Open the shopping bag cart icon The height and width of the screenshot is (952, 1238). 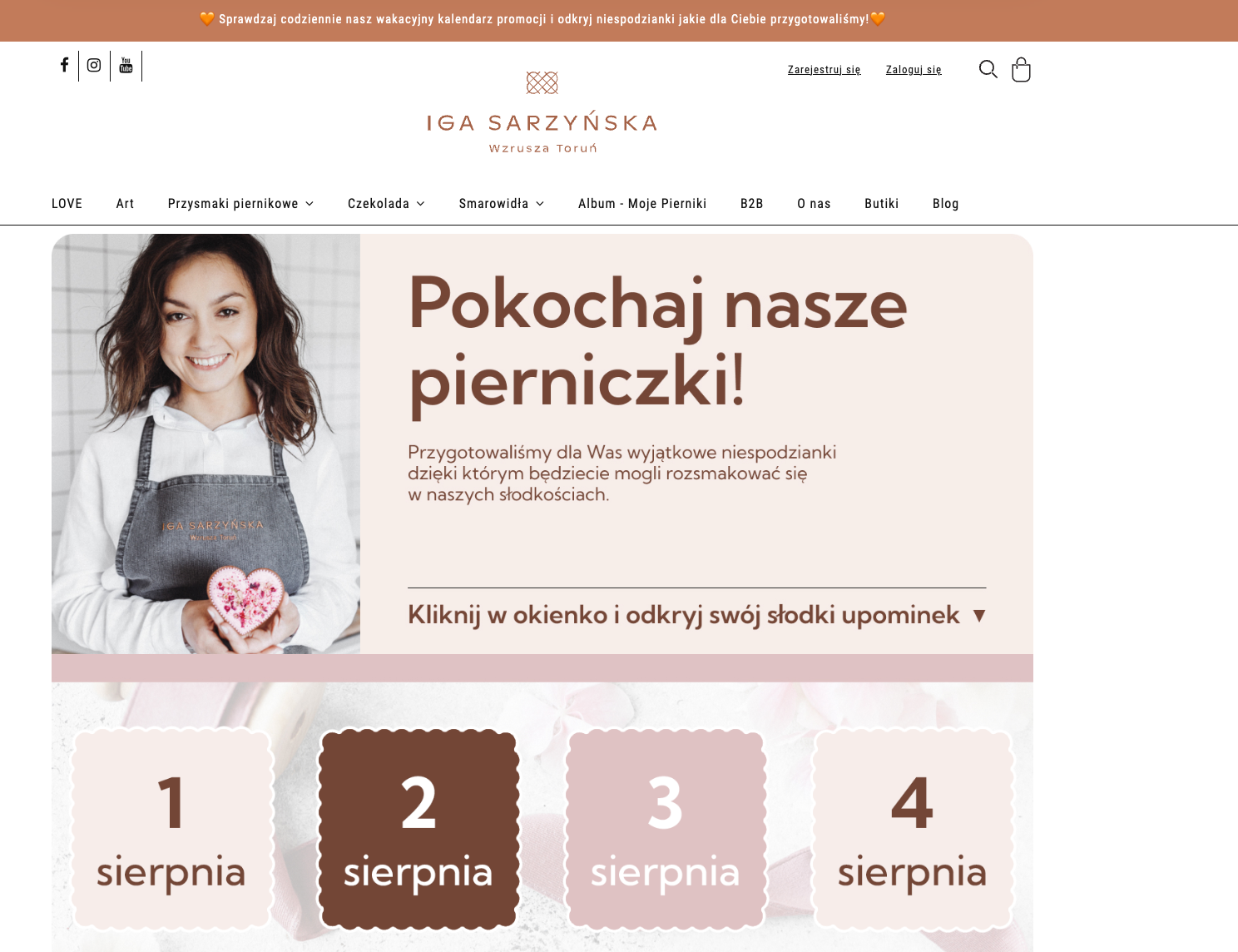(1021, 69)
